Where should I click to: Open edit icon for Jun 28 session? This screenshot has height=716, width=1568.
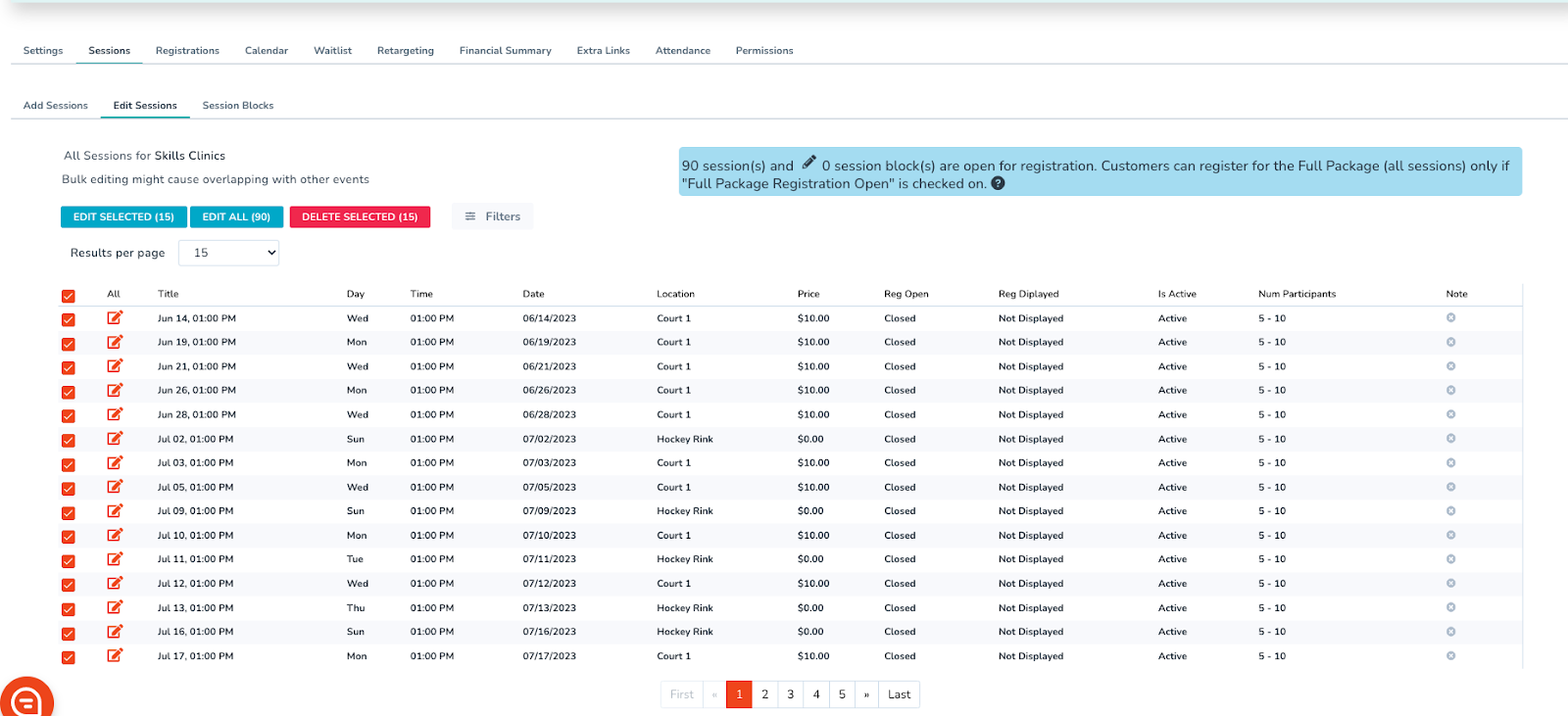115,414
